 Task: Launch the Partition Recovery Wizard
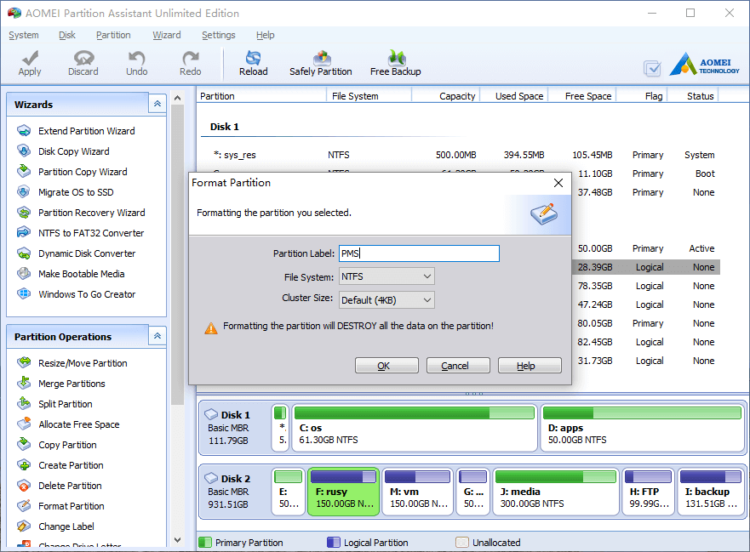[x=91, y=213]
